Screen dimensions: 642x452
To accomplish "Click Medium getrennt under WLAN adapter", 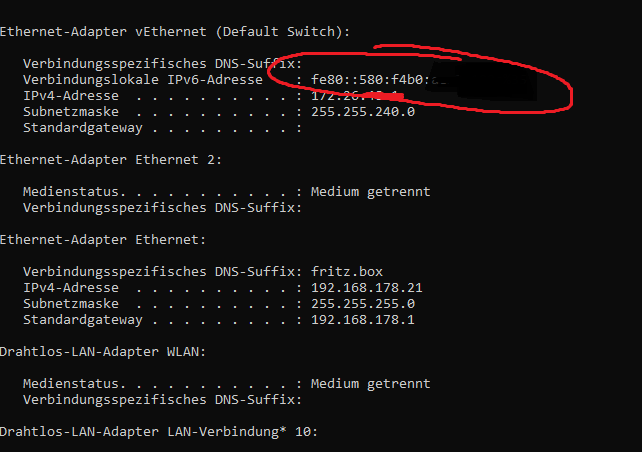I will point(371,384).
